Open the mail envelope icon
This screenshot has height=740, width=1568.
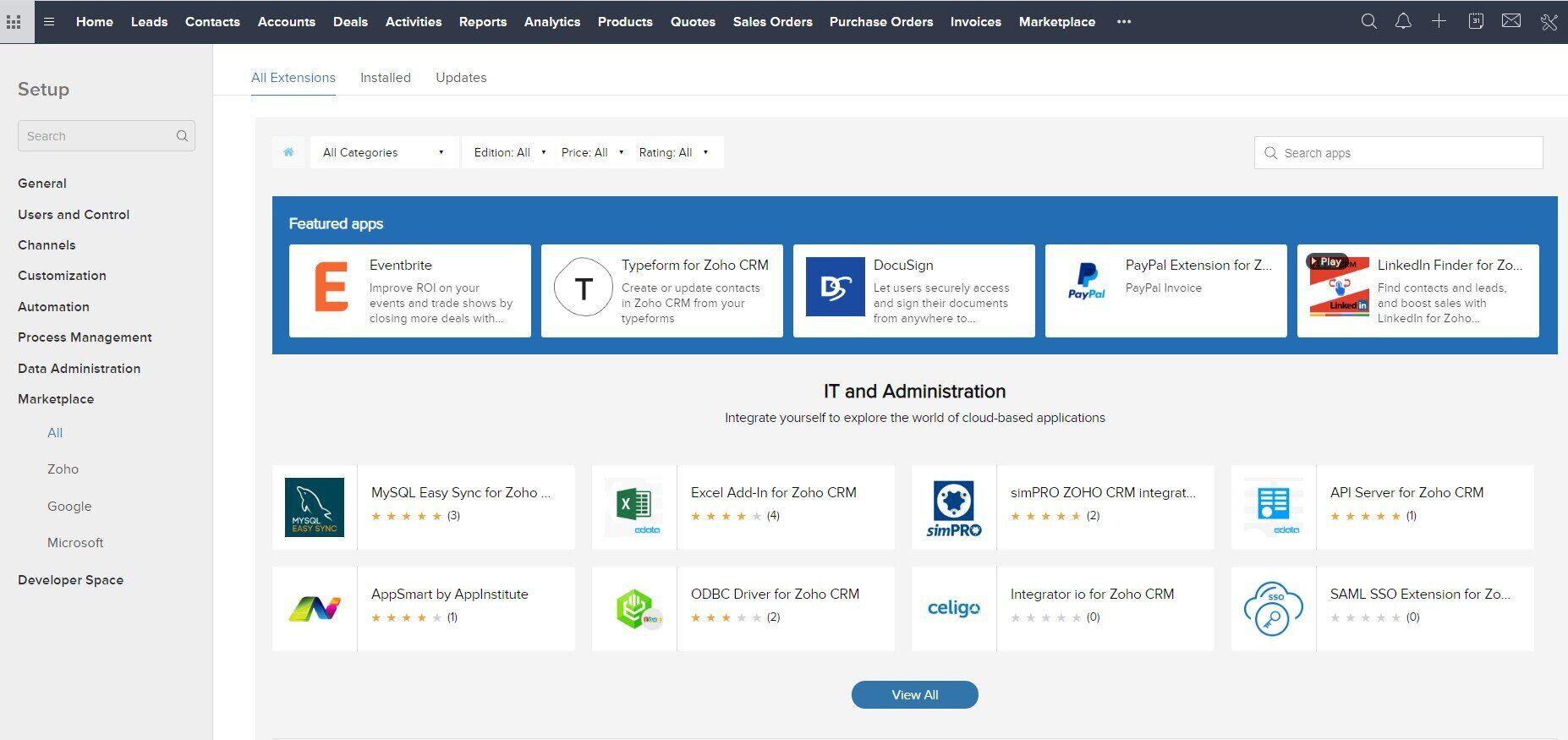tap(1511, 21)
